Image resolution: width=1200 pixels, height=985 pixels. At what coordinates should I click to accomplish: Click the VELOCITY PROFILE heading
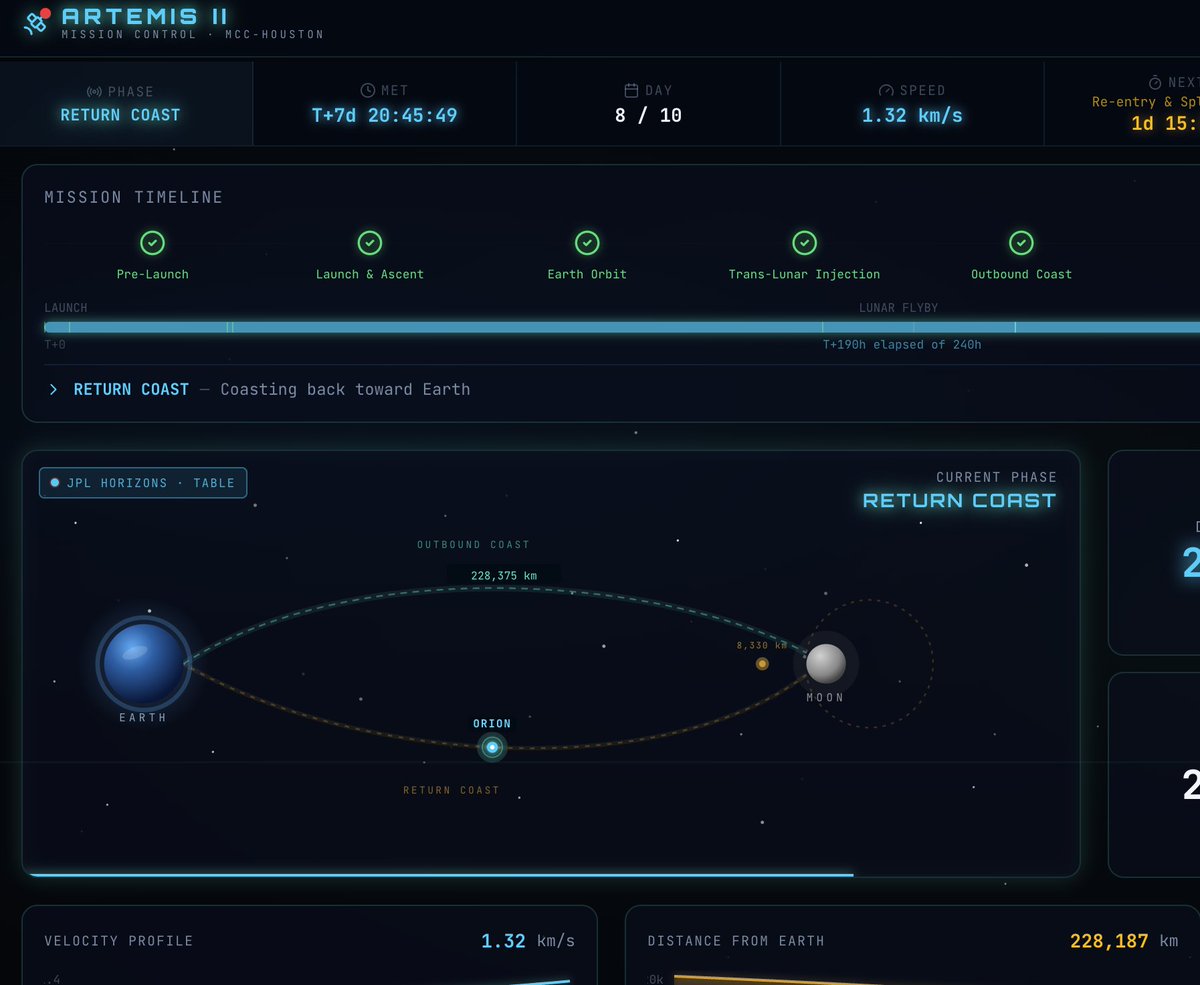point(119,941)
